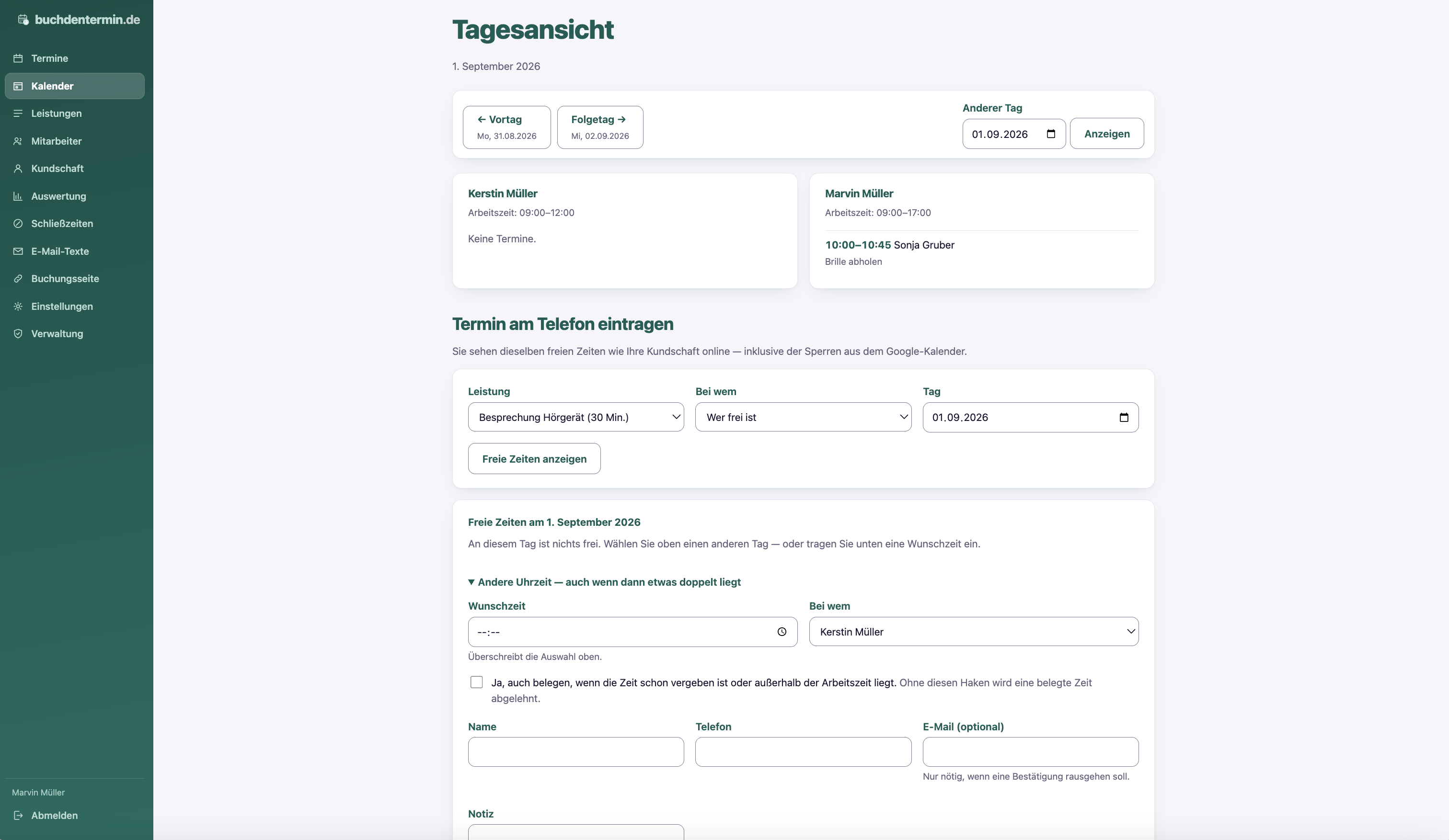Click the E-Mail-Texte envelope icon
The height and width of the screenshot is (840, 1449).
point(18,251)
